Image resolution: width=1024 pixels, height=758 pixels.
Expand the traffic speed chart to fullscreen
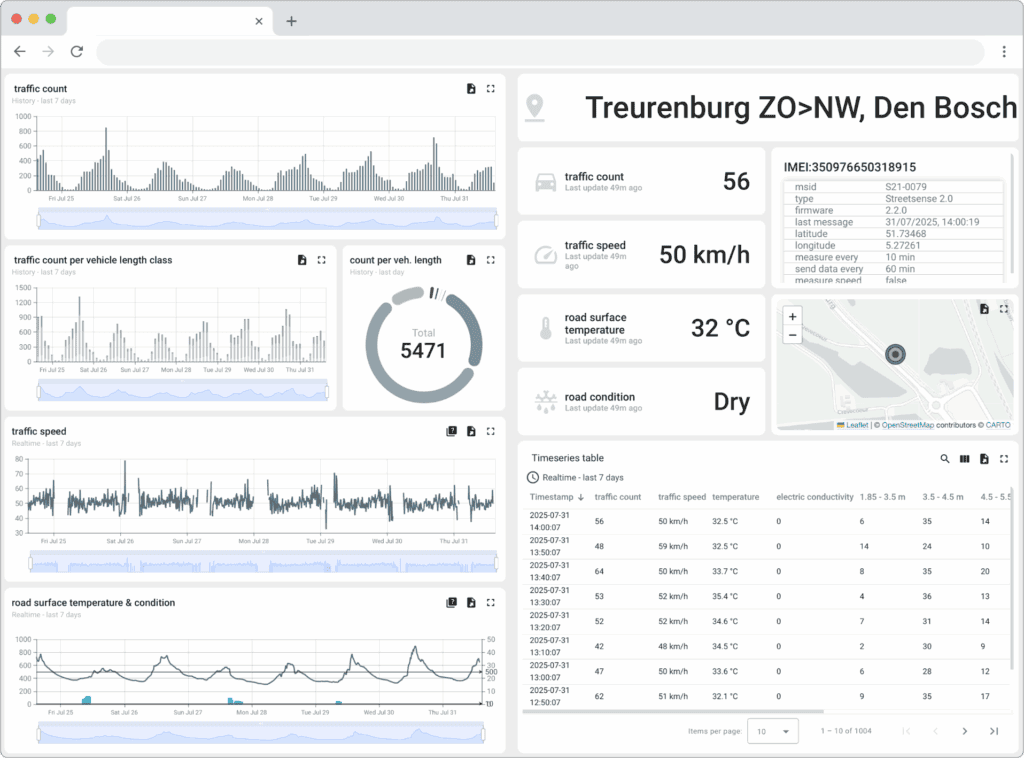(490, 431)
